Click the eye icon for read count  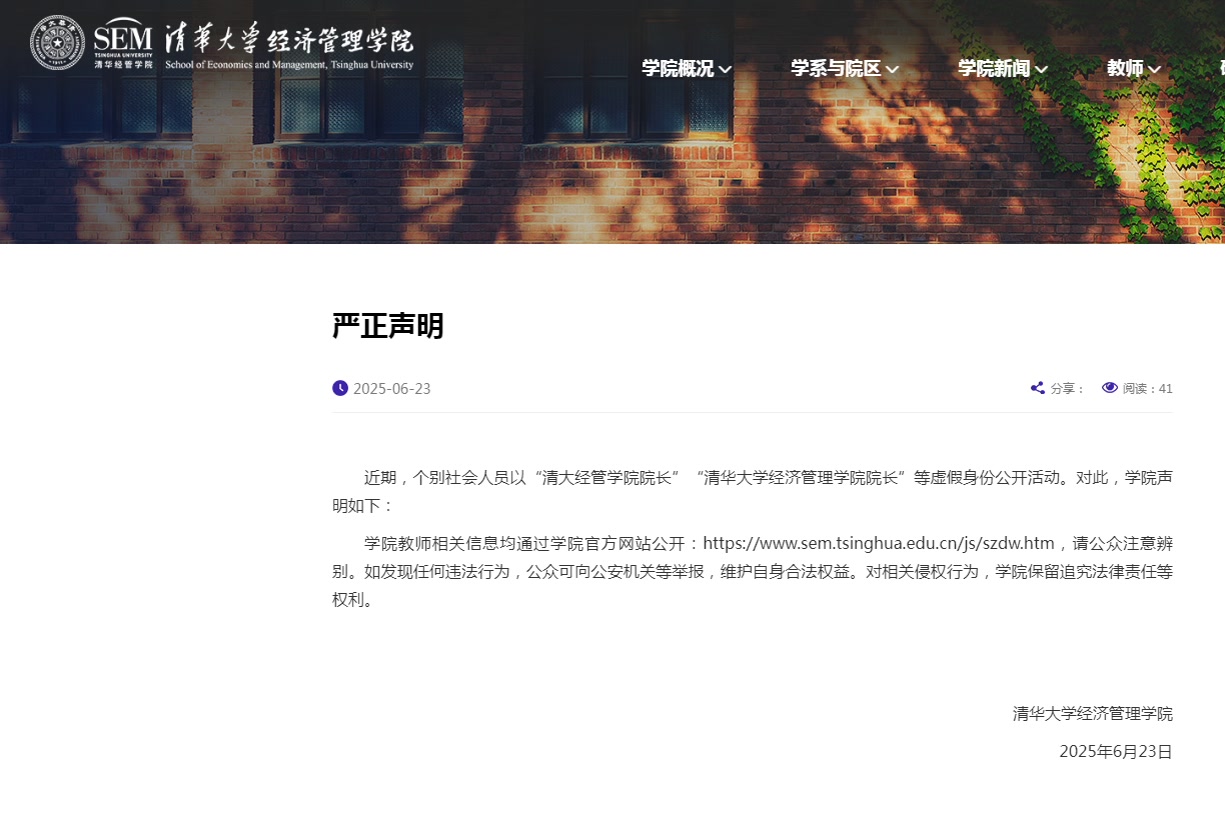1109,388
